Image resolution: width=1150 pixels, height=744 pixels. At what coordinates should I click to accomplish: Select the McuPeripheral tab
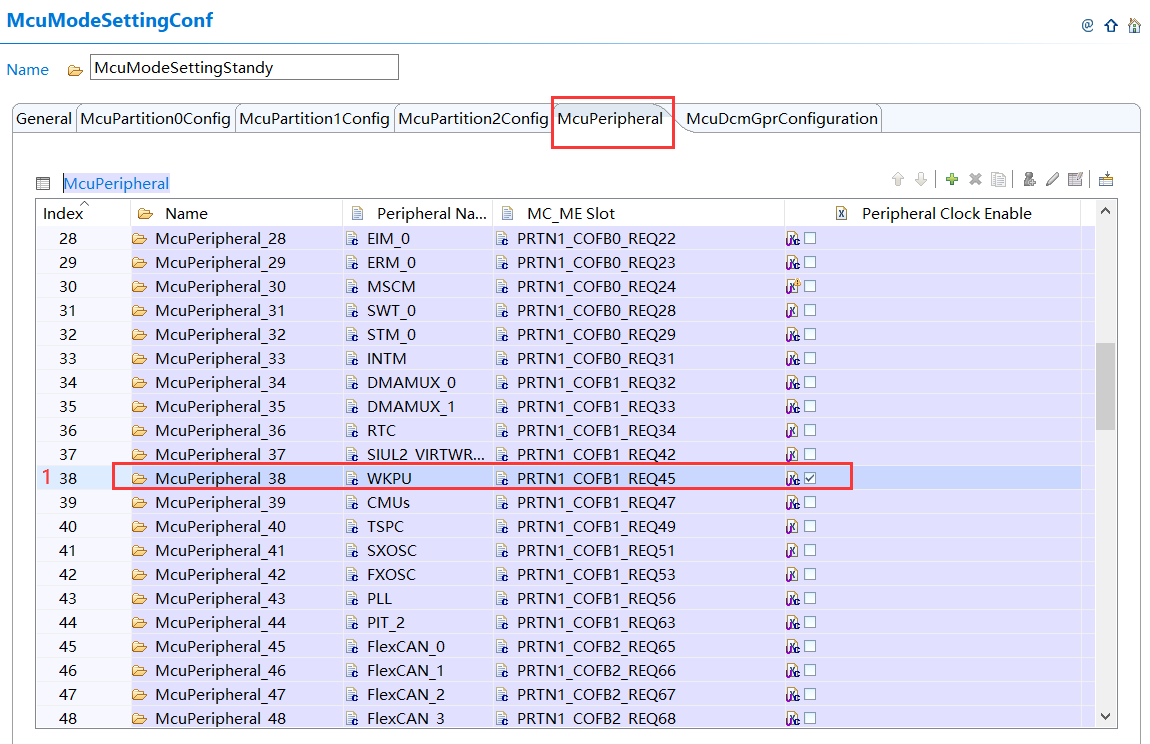(x=610, y=119)
